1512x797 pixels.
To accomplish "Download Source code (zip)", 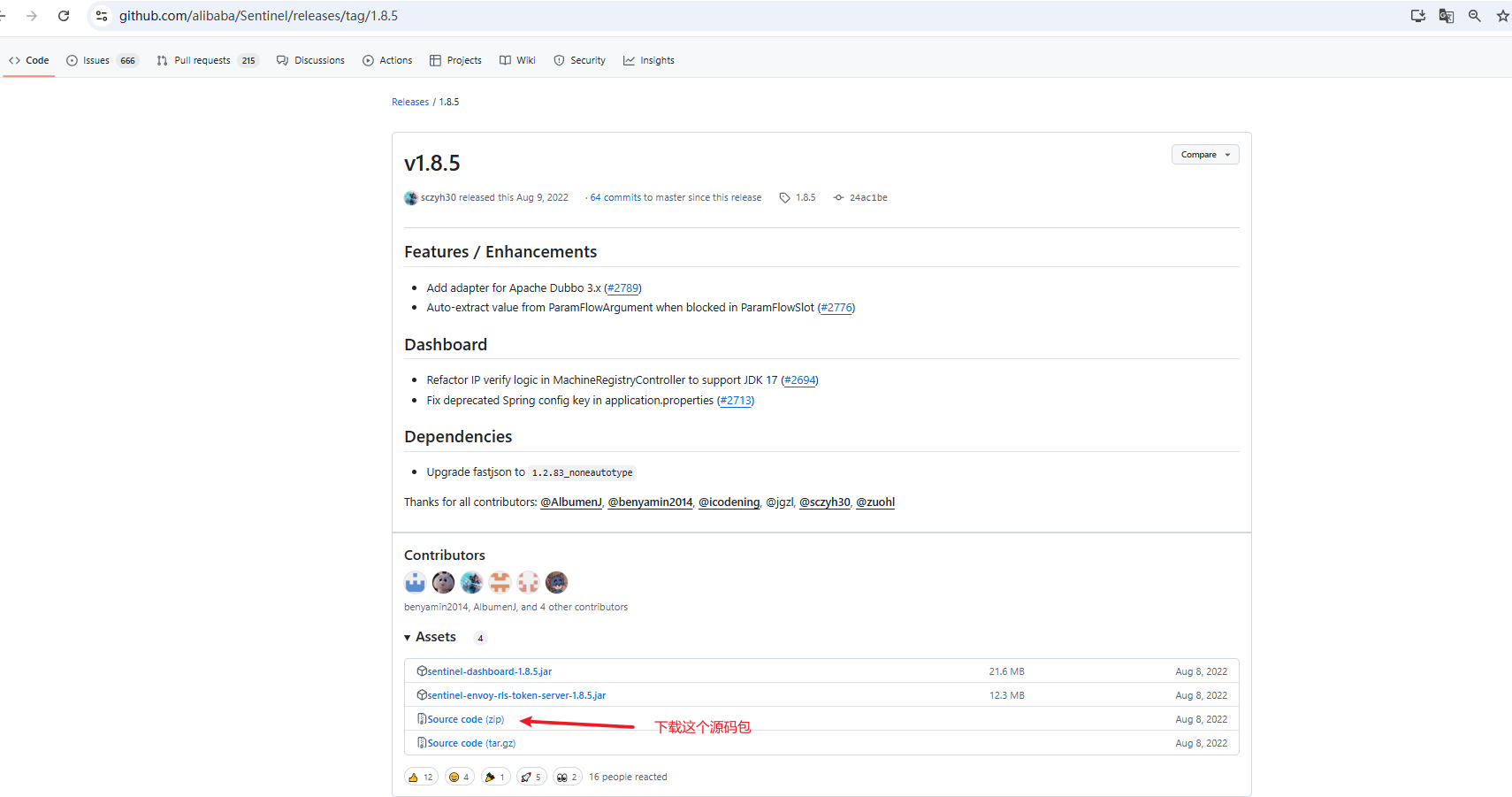I will (466, 719).
